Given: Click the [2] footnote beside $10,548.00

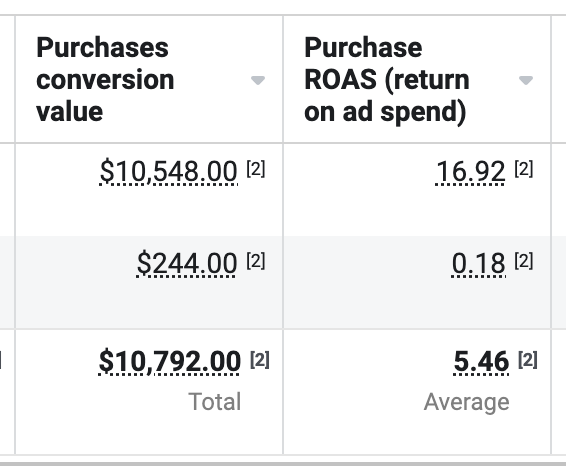Looking at the screenshot, I should tap(256, 169).
